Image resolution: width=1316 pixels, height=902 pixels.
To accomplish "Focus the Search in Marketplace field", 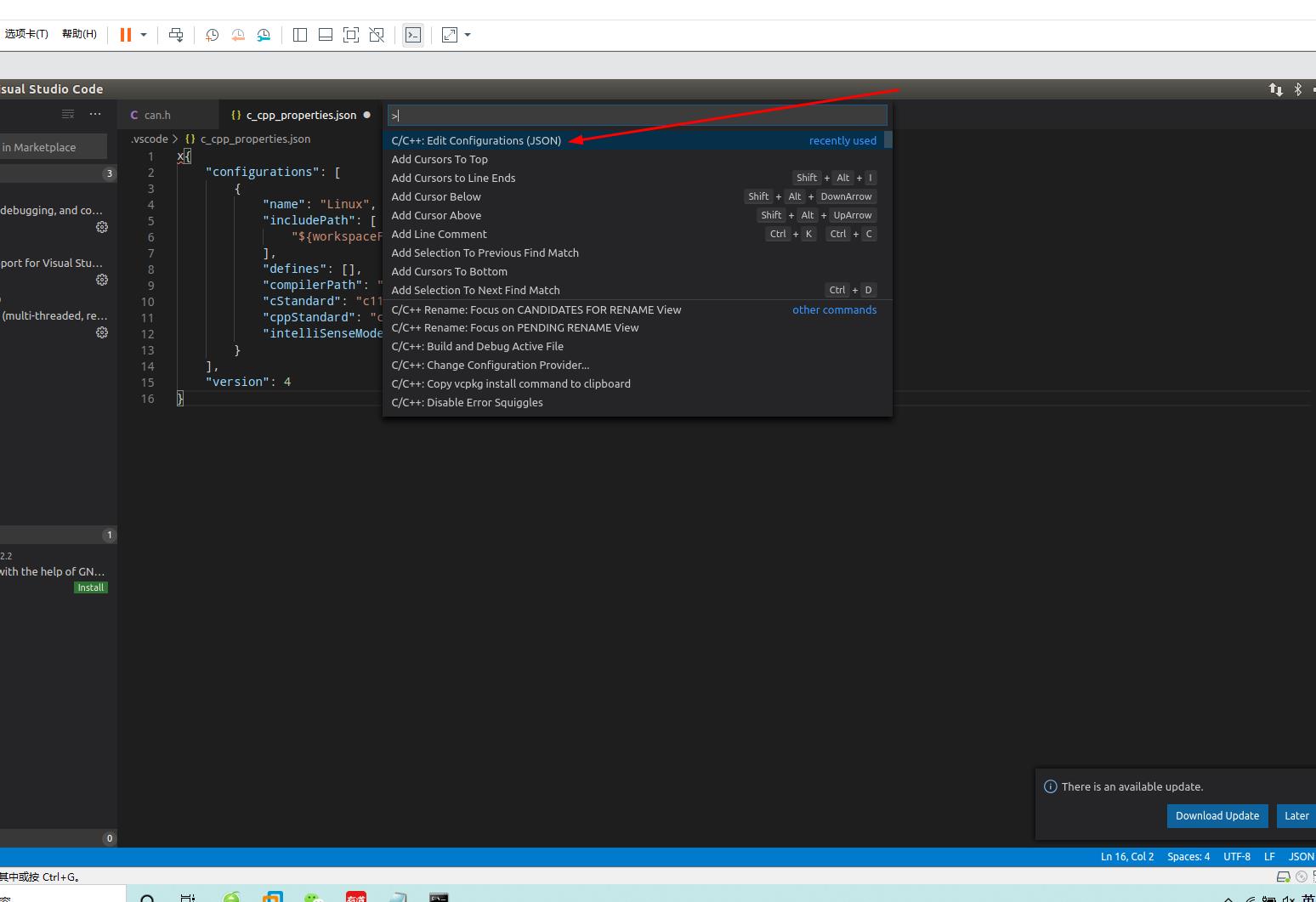I will click(x=53, y=147).
